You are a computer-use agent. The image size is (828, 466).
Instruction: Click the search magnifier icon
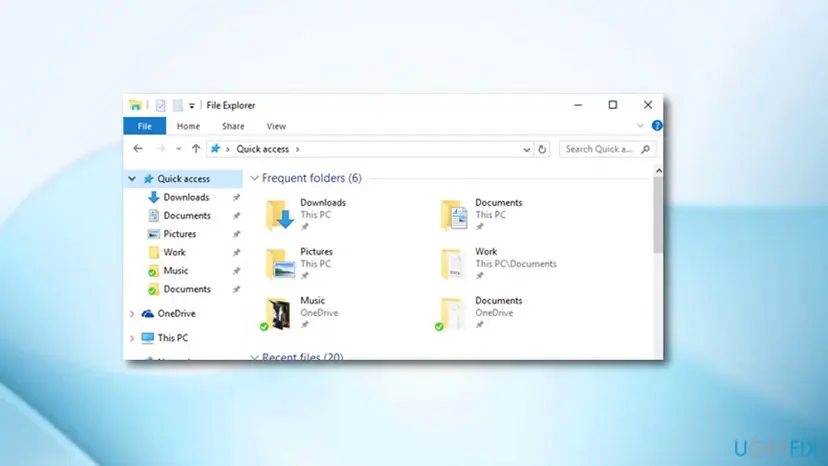click(645, 150)
